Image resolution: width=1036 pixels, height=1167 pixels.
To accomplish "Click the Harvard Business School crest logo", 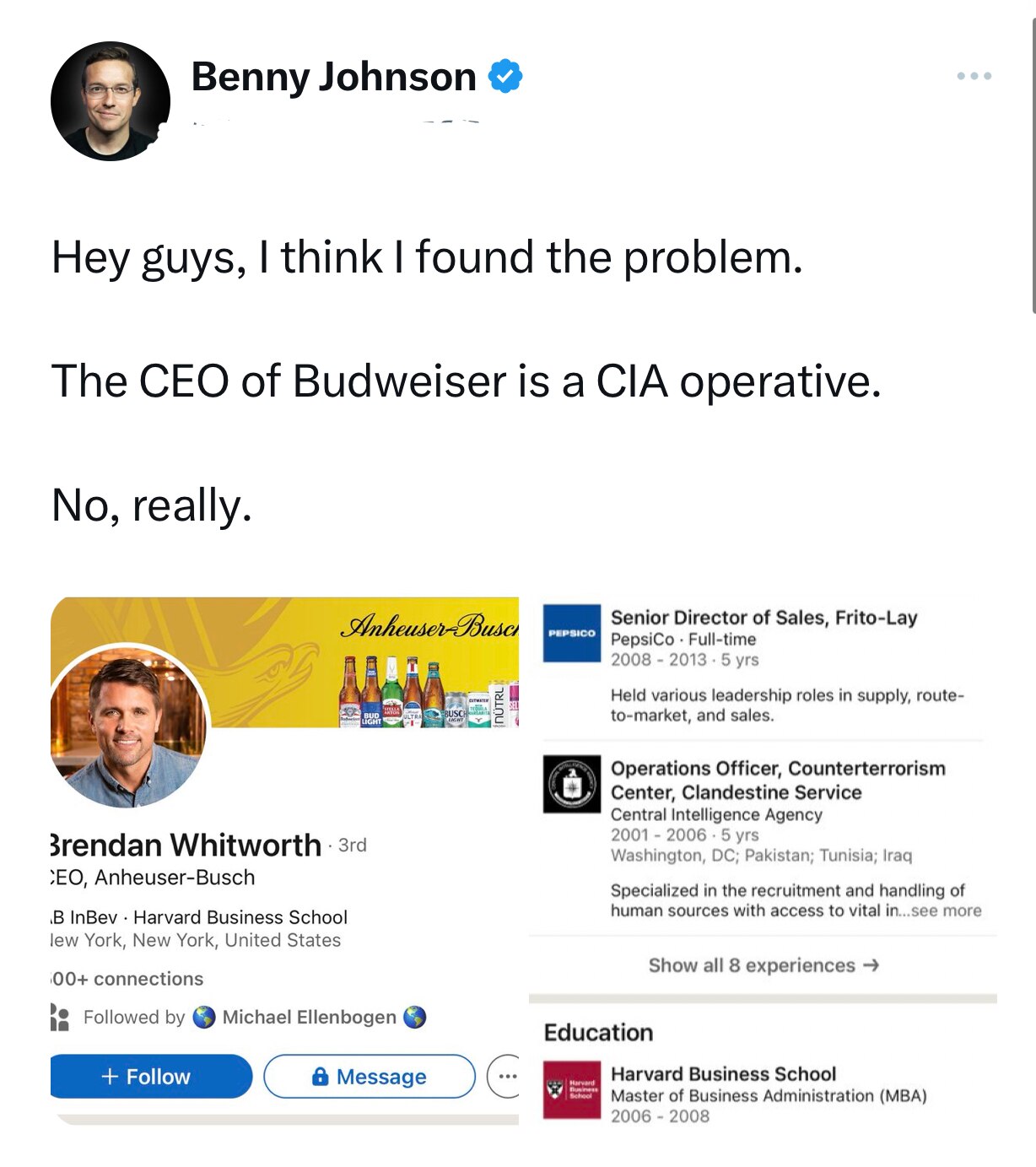I will pos(572,1089).
